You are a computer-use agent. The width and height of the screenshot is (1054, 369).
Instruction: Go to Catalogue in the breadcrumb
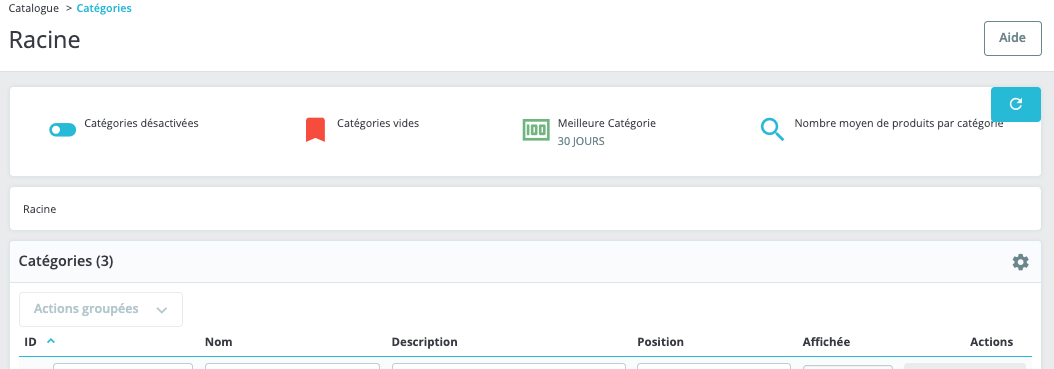point(34,9)
